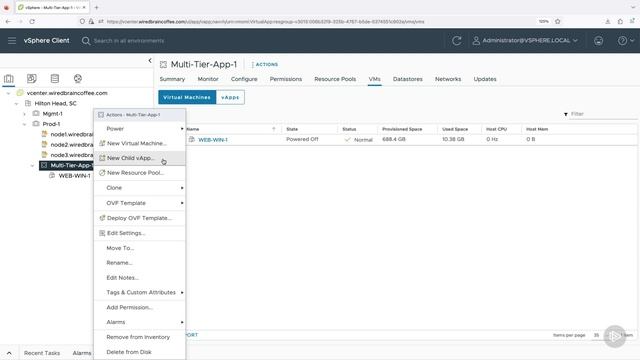
Task: Switch to the Networks tab
Action: pyautogui.click(x=448, y=79)
